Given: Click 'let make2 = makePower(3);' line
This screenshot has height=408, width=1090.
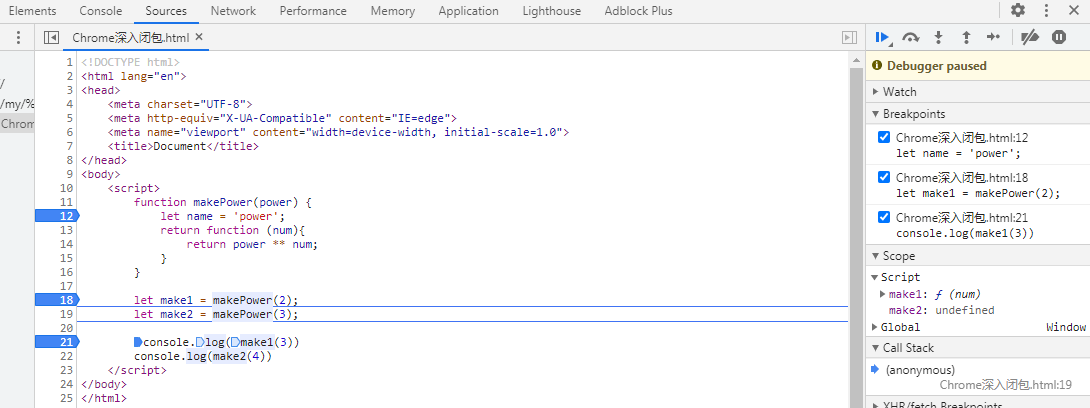Looking at the screenshot, I should point(216,314).
